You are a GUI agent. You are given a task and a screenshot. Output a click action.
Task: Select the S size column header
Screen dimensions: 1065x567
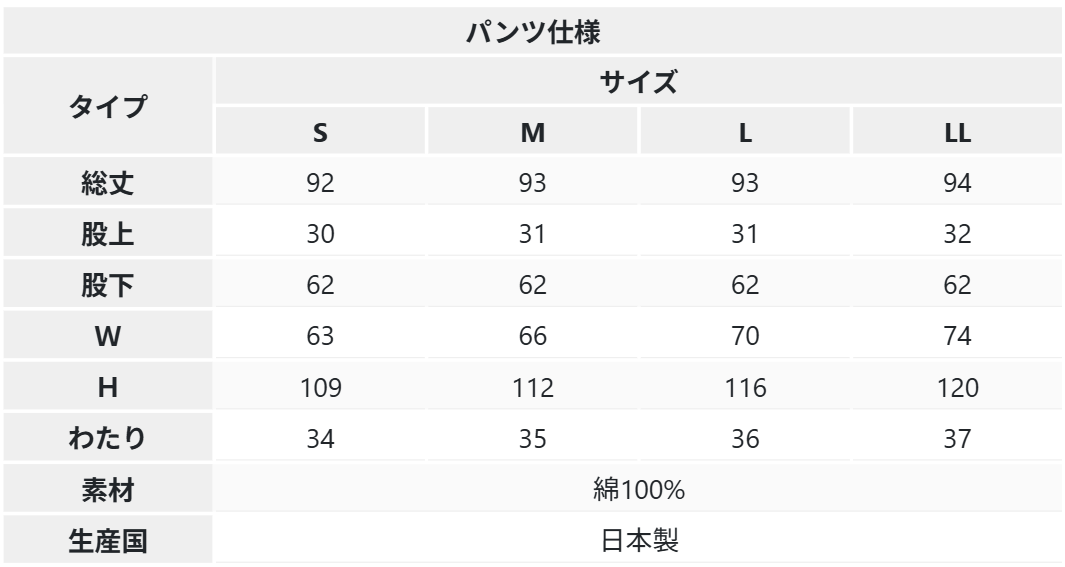(x=320, y=131)
